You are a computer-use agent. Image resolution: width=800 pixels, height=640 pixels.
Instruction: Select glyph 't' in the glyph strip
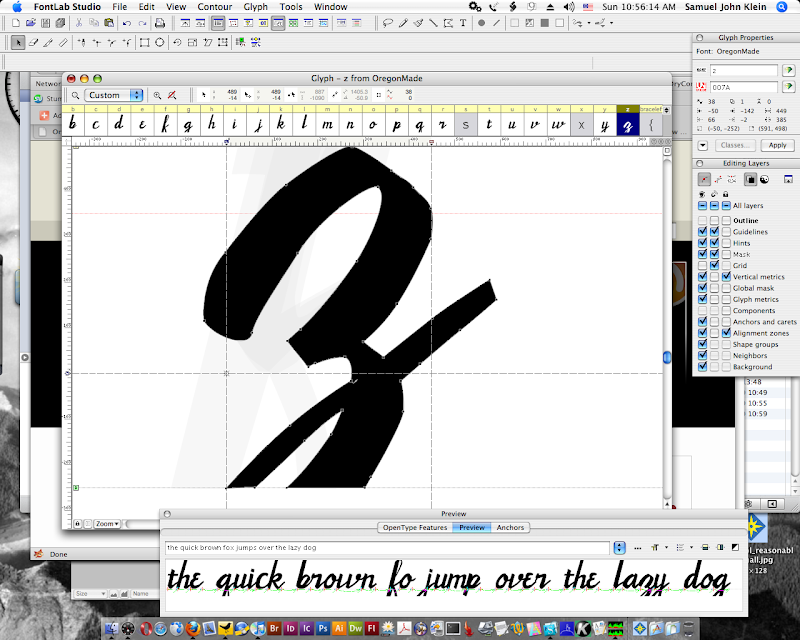(489, 124)
